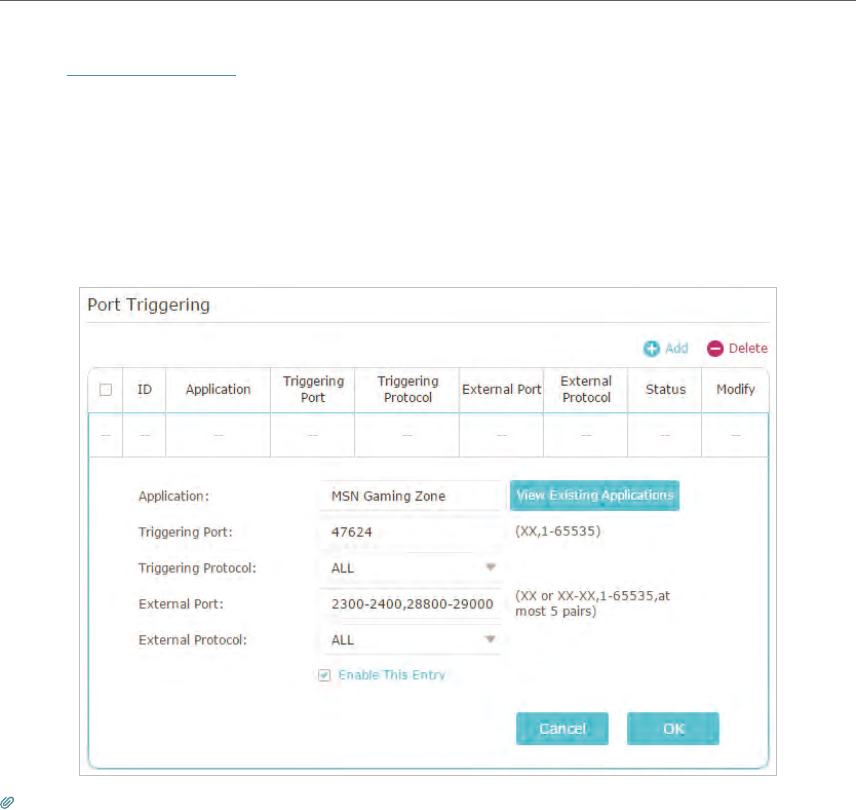Click the Enable This Entry label
This screenshot has height=810, width=856.
pos(391,675)
